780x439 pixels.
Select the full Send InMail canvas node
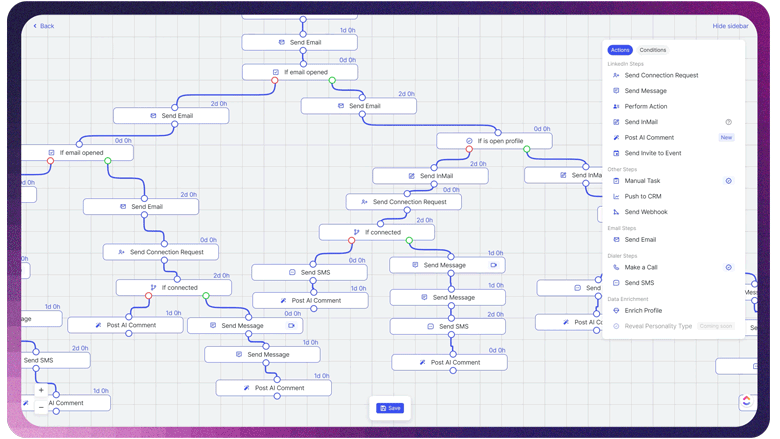[430, 176]
